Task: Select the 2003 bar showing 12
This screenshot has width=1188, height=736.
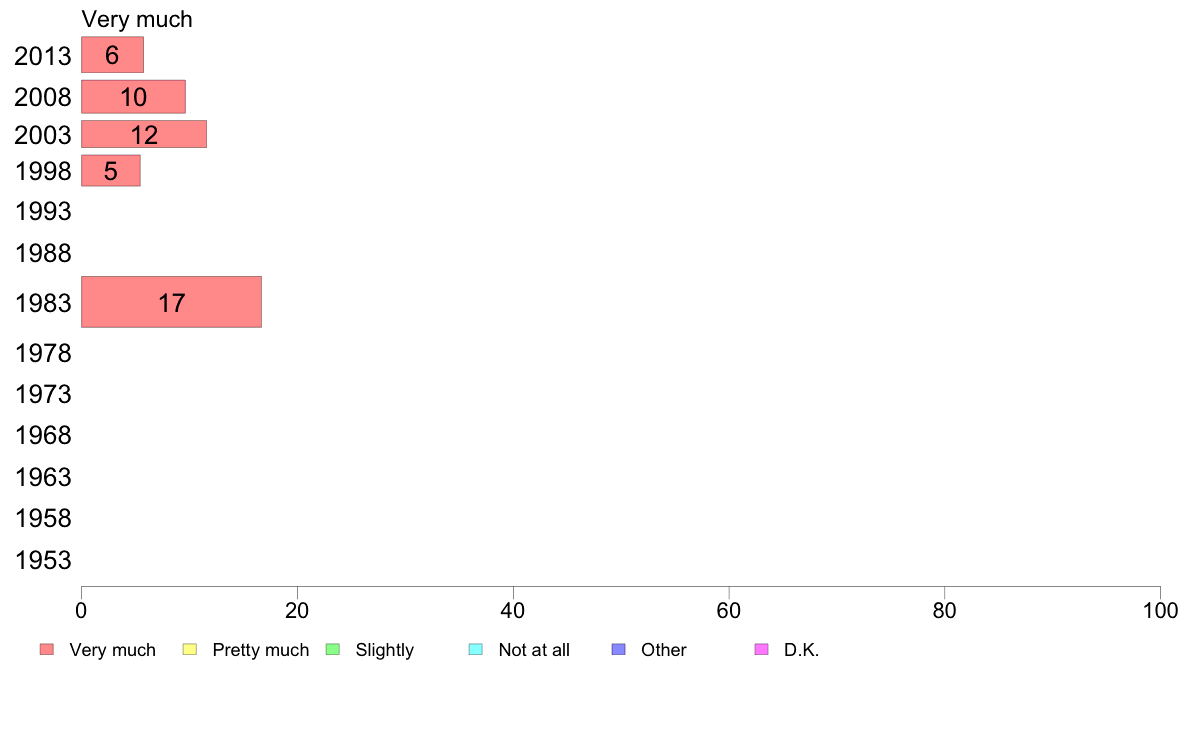Action: point(144,134)
